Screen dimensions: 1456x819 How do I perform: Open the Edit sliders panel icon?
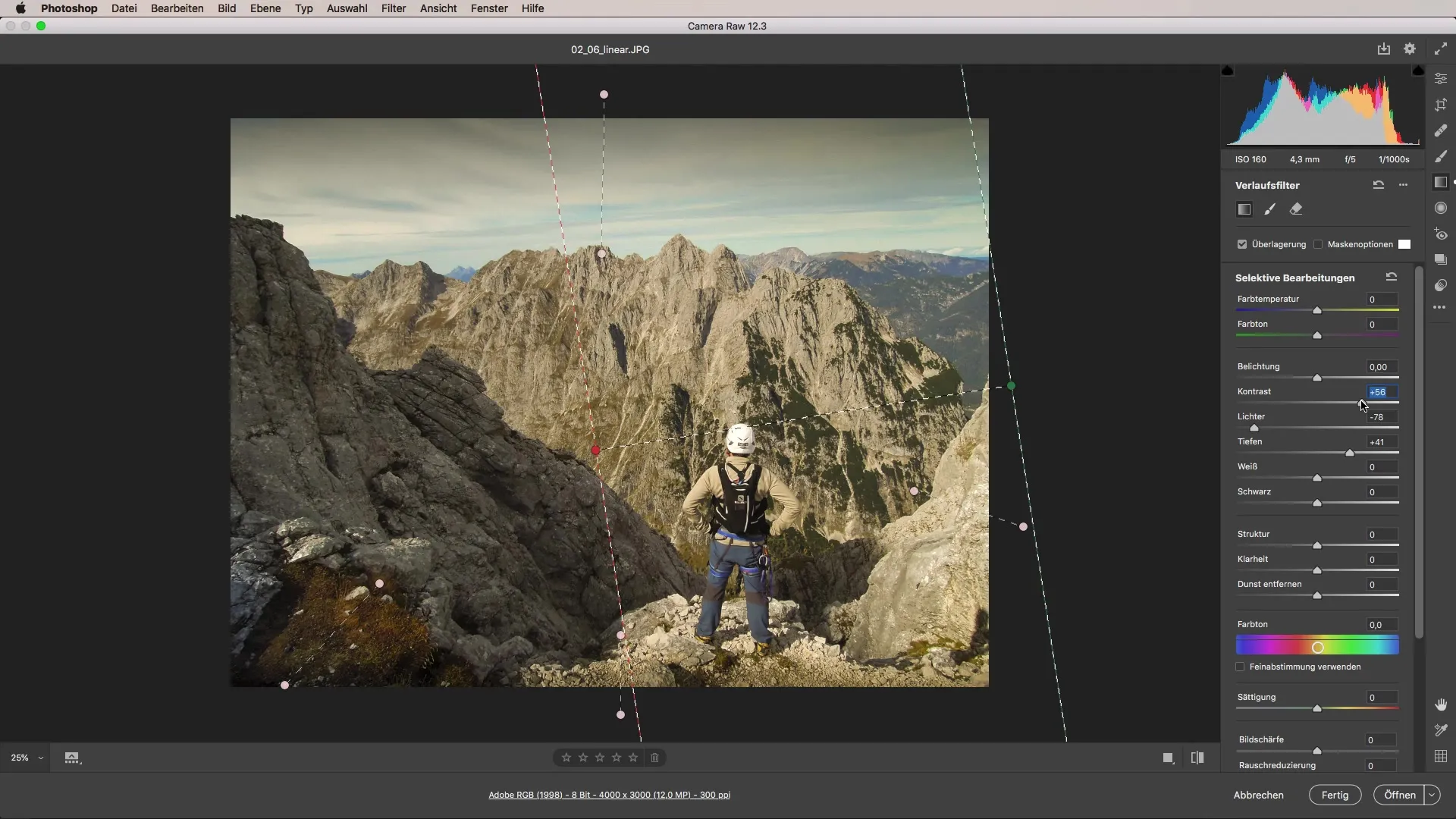point(1441,79)
